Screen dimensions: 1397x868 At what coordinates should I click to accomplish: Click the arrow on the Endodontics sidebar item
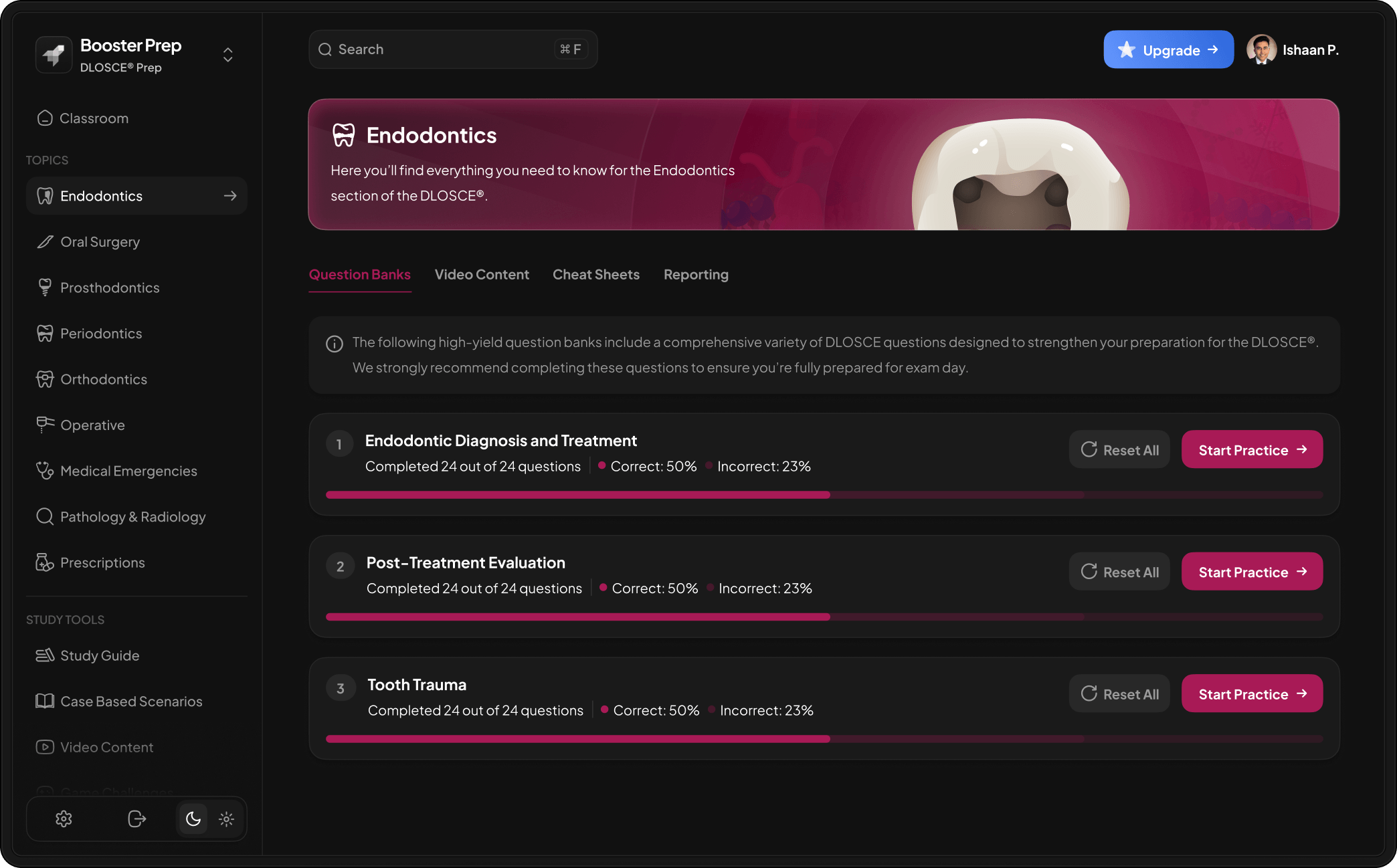pos(230,196)
